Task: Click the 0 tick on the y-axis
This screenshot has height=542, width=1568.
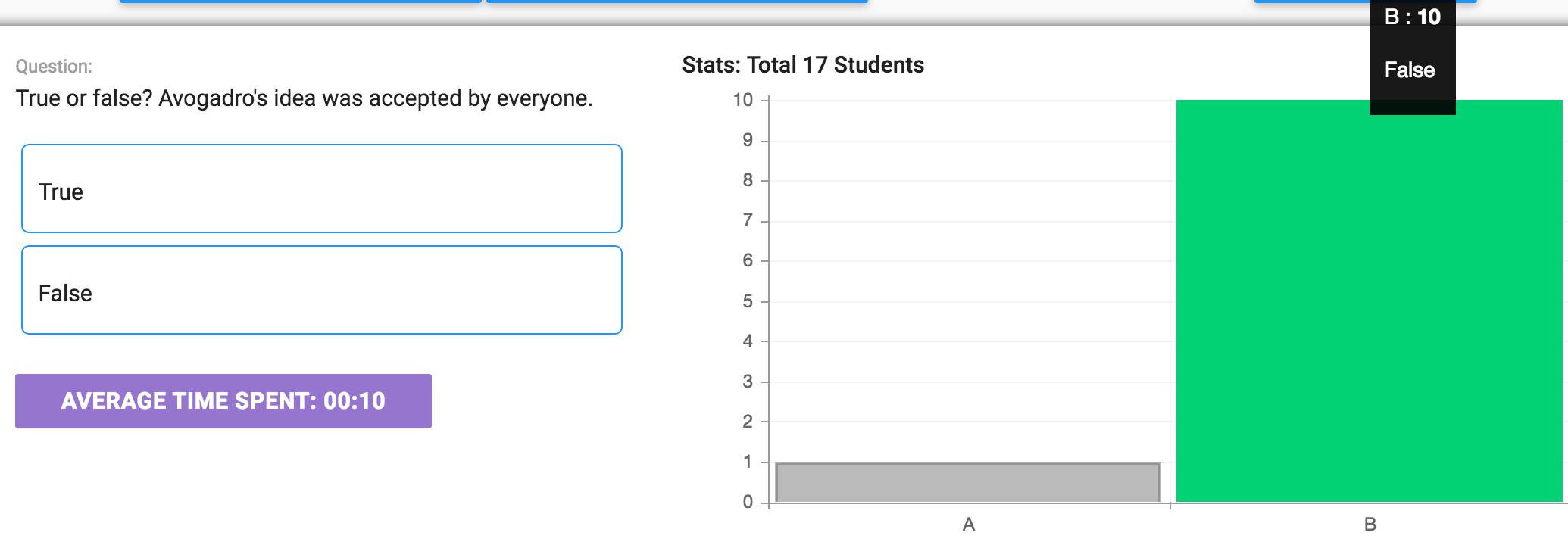Action: 748,502
